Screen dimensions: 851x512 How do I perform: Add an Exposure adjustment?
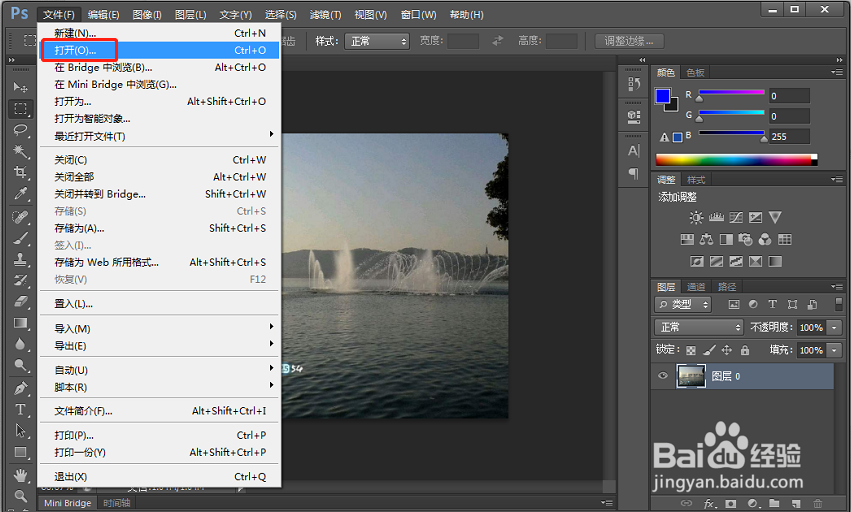tap(755, 218)
